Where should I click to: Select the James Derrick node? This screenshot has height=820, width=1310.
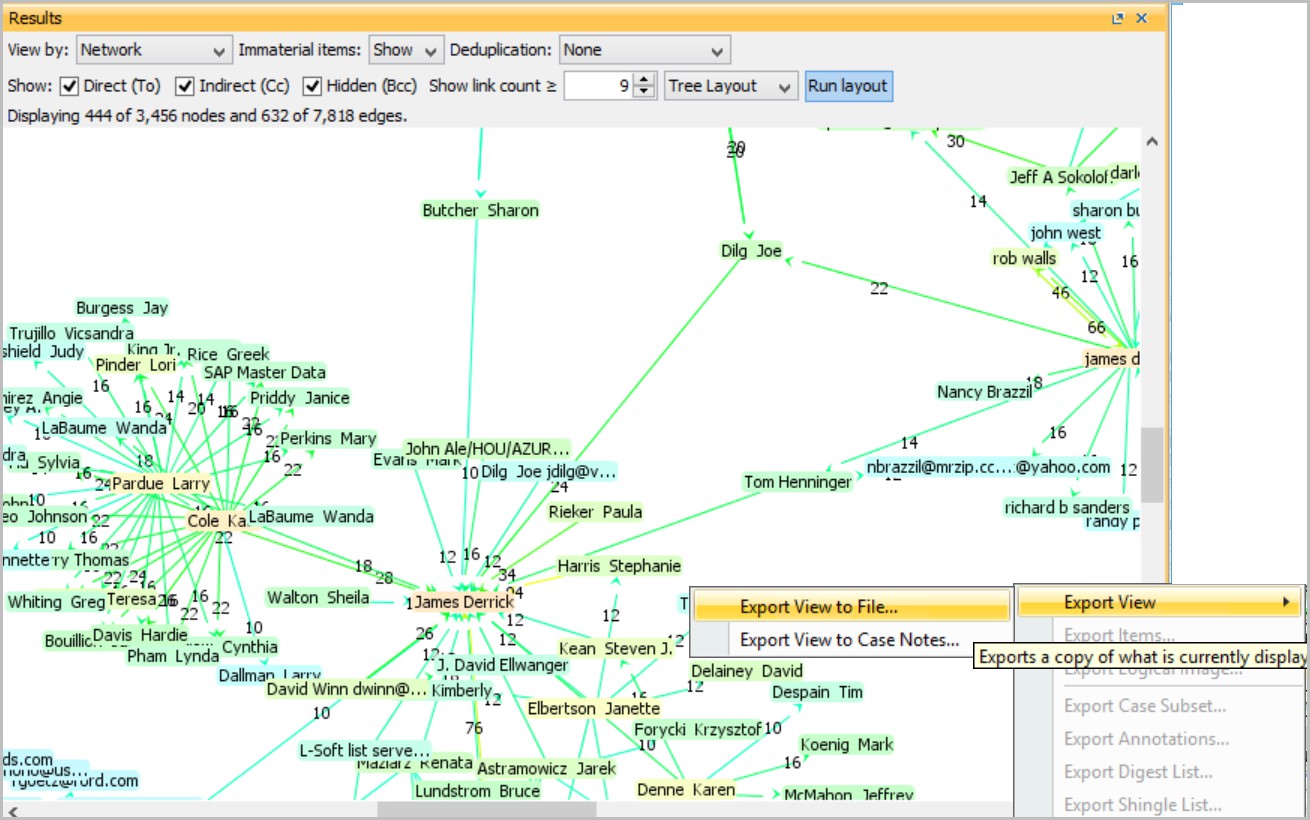(x=464, y=602)
